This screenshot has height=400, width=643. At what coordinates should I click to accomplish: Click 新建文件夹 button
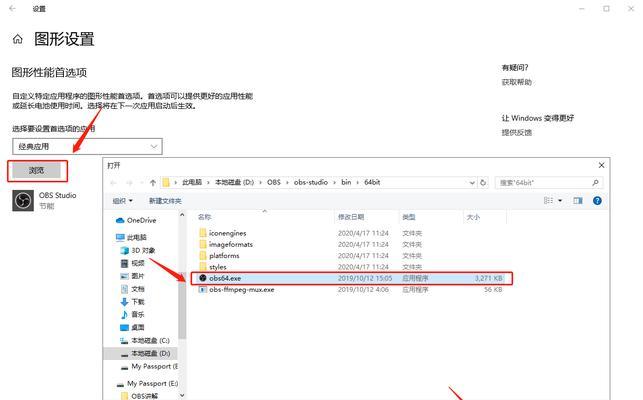[x=165, y=201]
